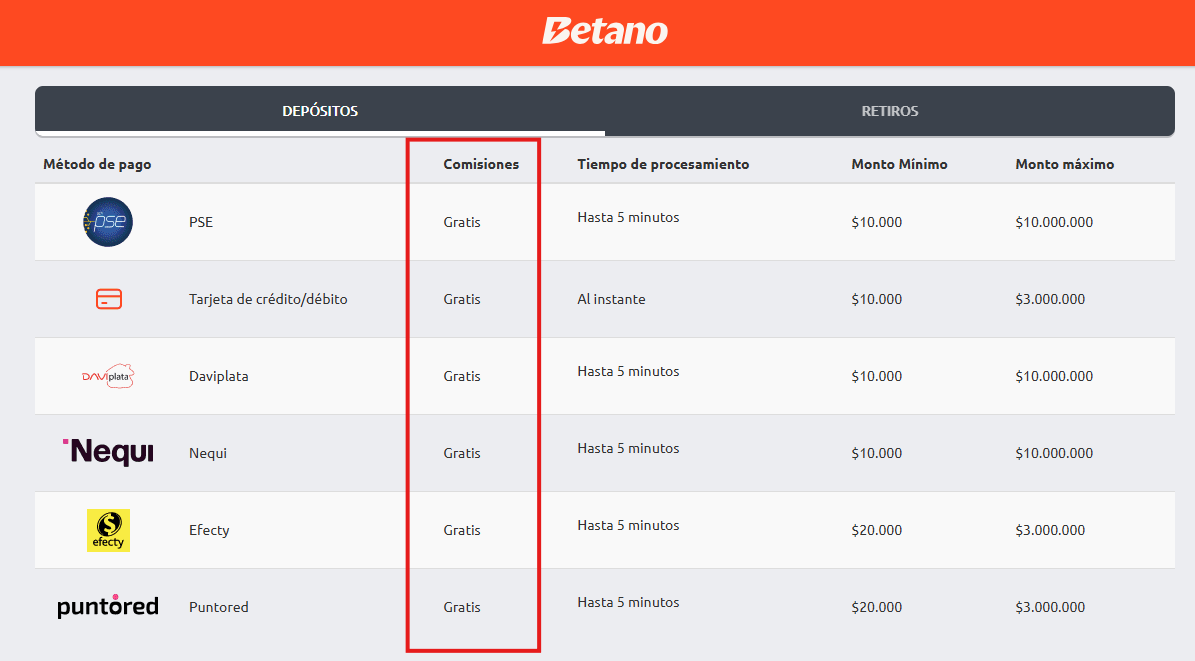Click the Monto máximo column header
Image resolution: width=1195 pixels, height=661 pixels.
(x=1065, y=164)
